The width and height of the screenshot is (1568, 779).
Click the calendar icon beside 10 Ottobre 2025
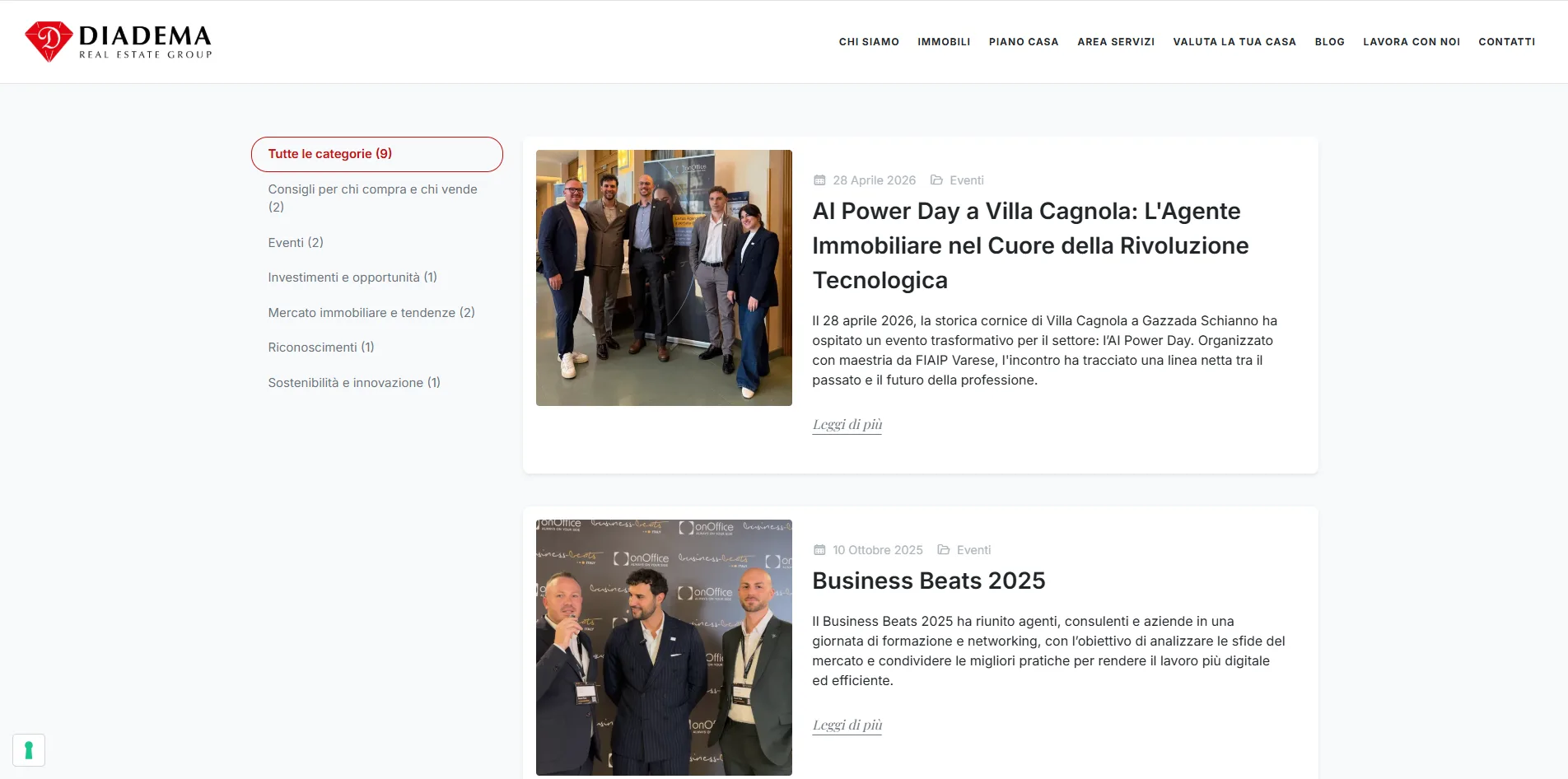pos(819,550)
